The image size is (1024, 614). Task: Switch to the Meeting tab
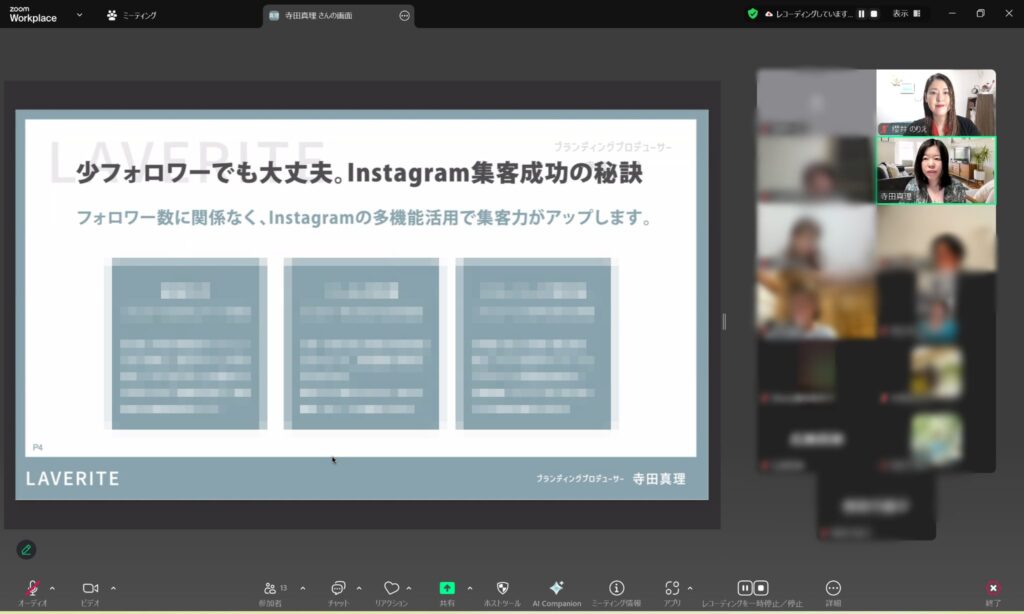[x=132, y=15]
